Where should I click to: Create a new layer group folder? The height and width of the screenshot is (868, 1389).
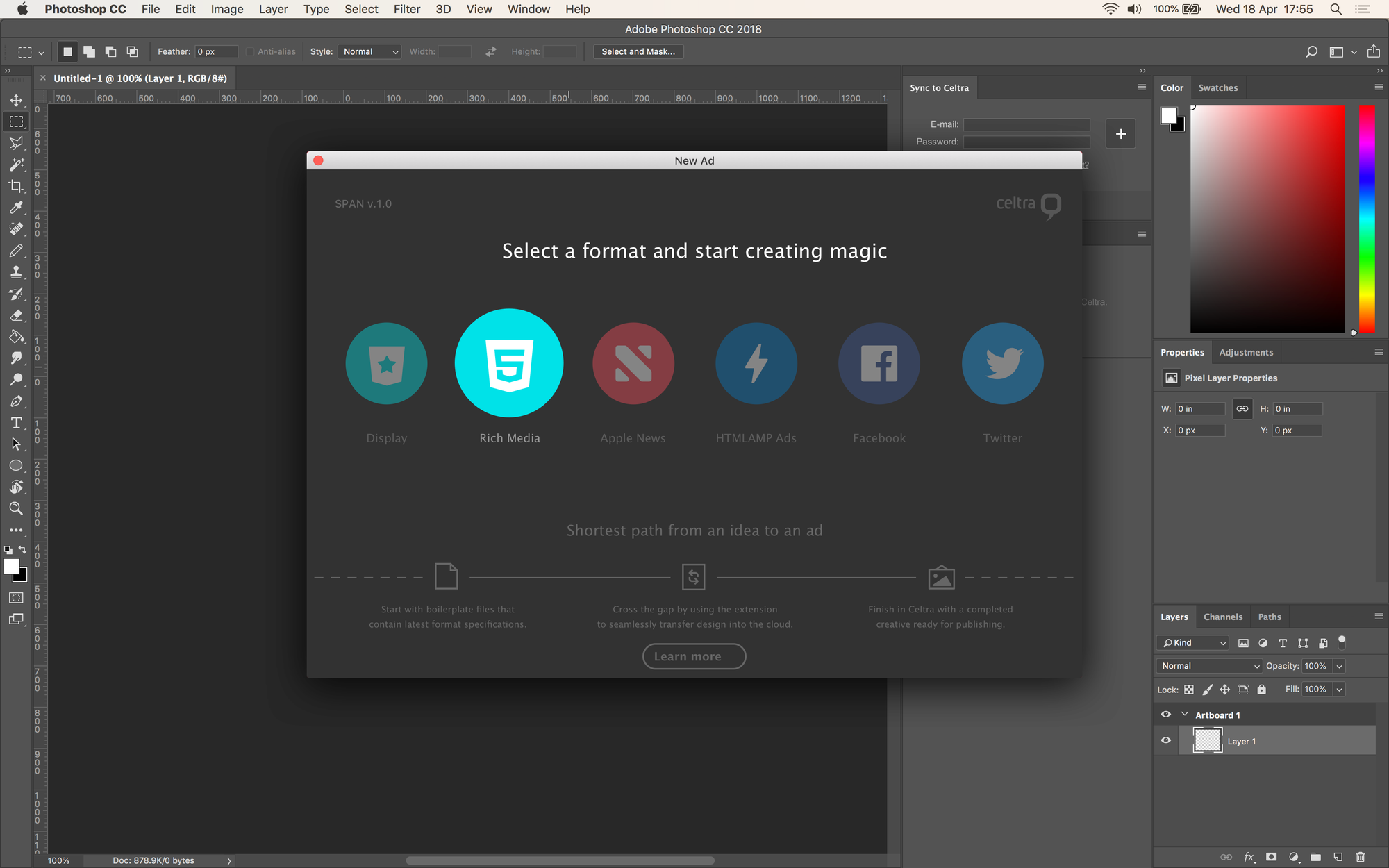pos(1315,857)
